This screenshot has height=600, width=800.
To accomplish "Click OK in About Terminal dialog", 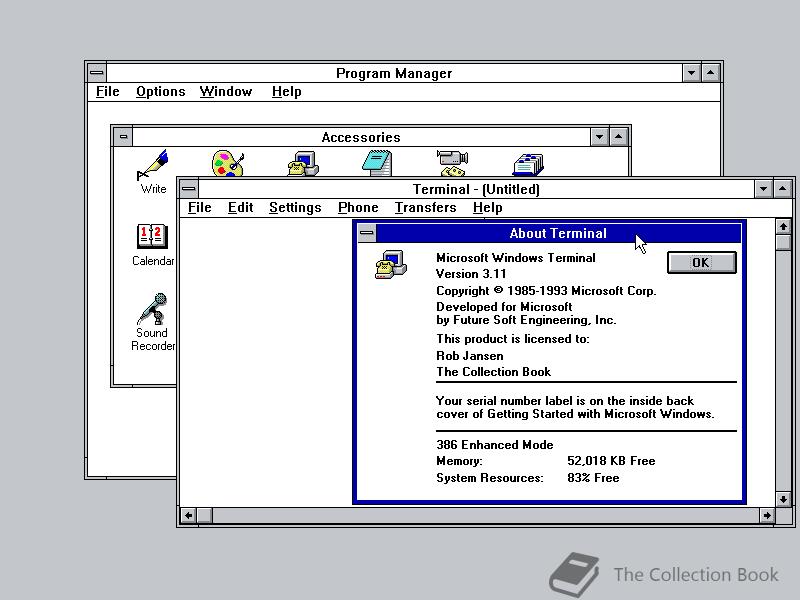I will (x=702, y=263).
